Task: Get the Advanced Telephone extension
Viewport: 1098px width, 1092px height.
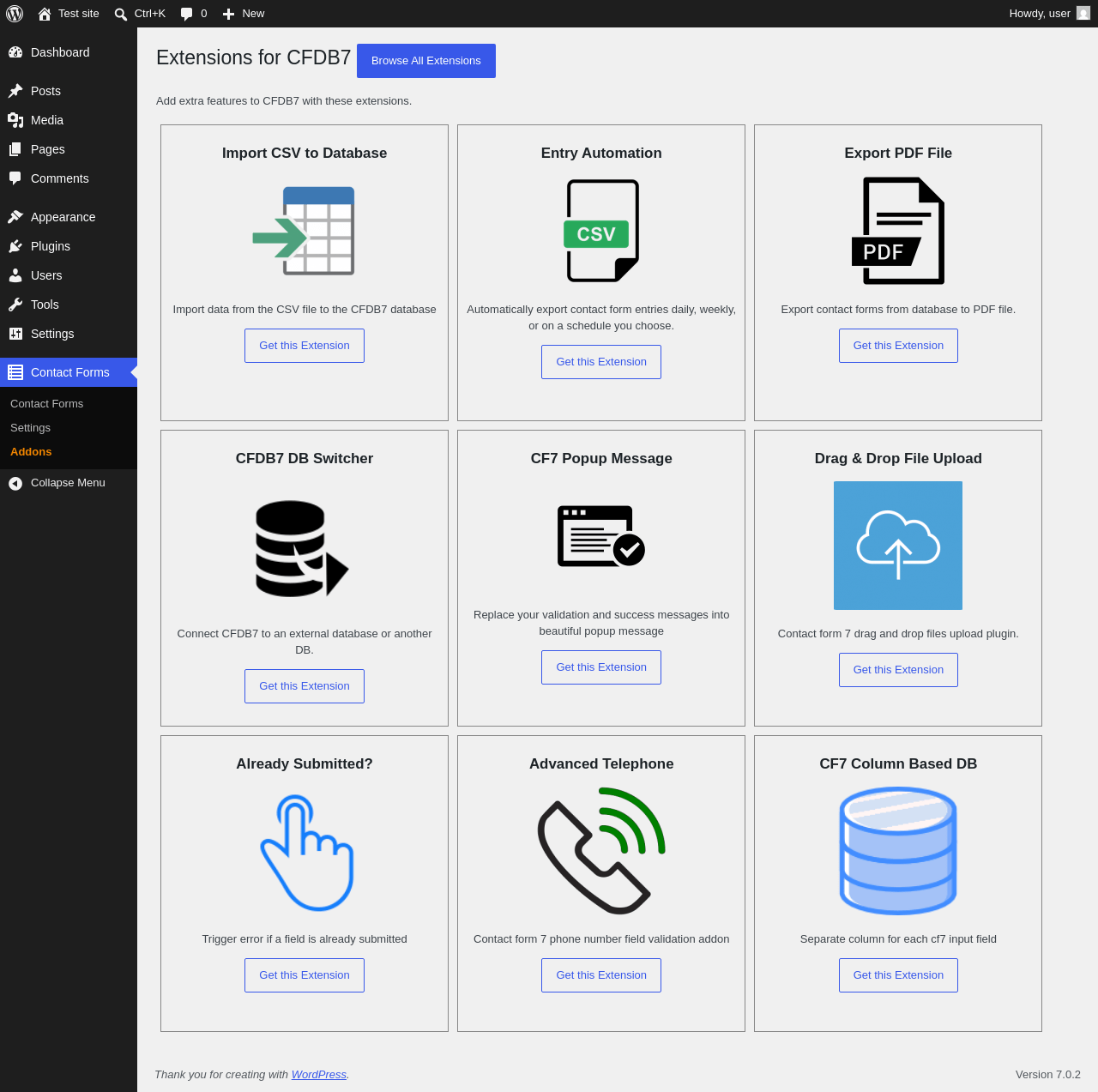Action: click(601, 975)
